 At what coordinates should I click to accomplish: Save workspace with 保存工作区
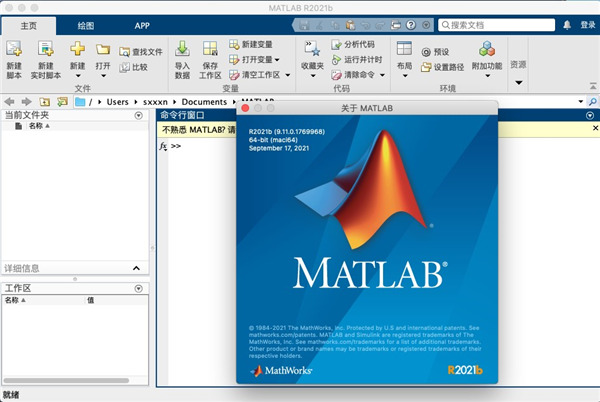[x=210, y=60]
